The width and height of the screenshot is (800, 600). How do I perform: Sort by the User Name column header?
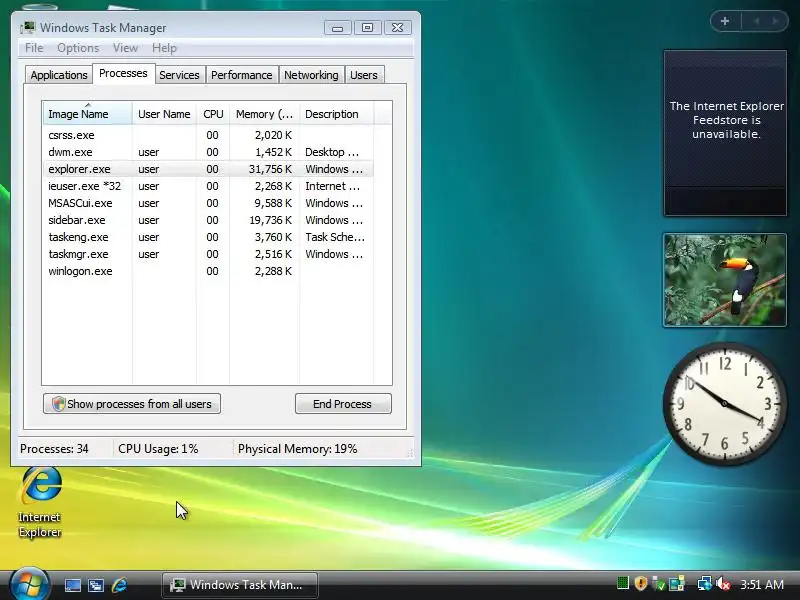(x=164, y=114)
